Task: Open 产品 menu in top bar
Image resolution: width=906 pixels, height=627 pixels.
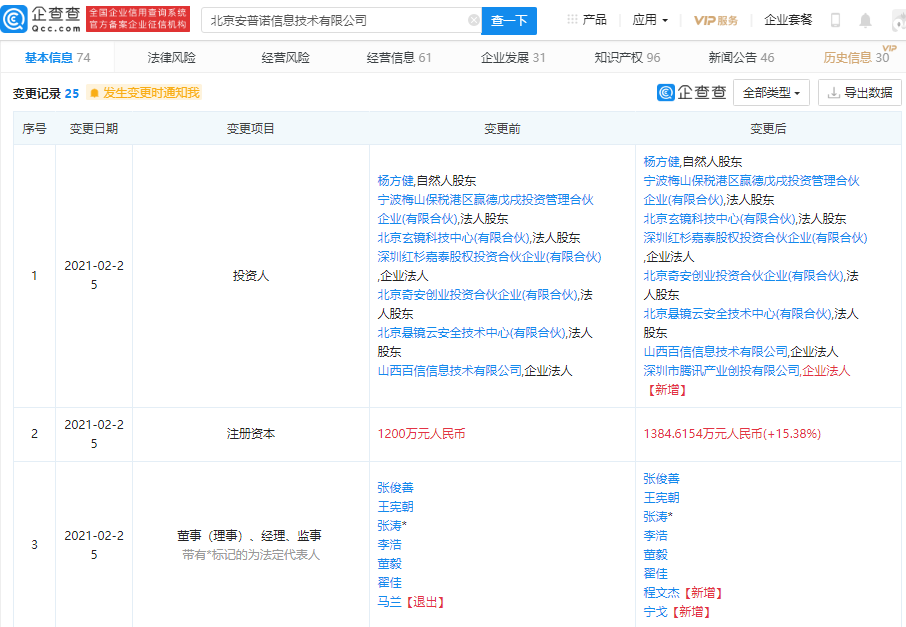Action: point(595,20)
